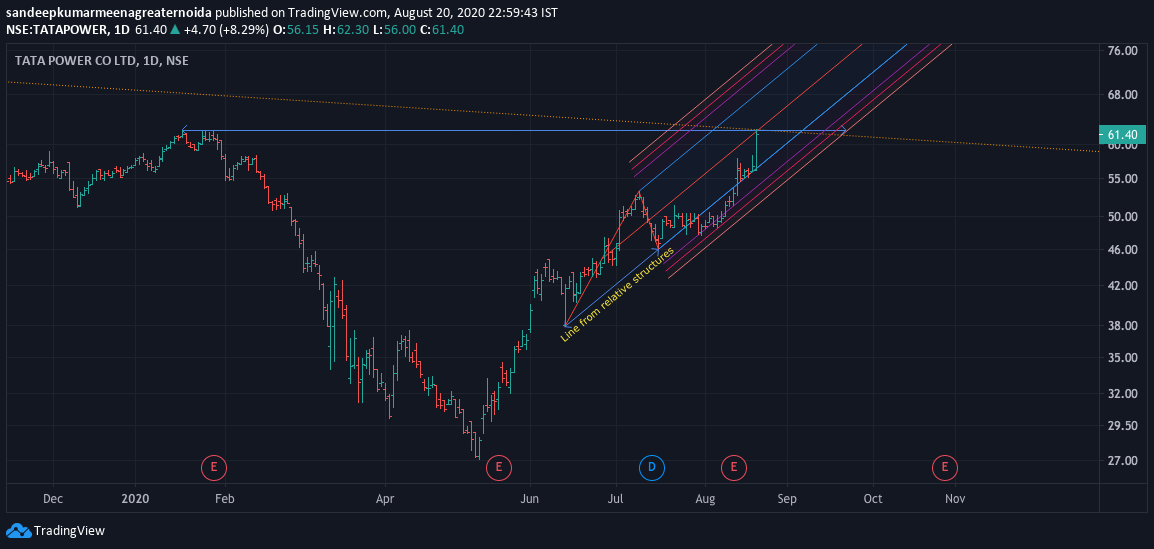Click the Jun label on time axis
The width and height of the screenshot is (1154, 549).
(530, 498)
